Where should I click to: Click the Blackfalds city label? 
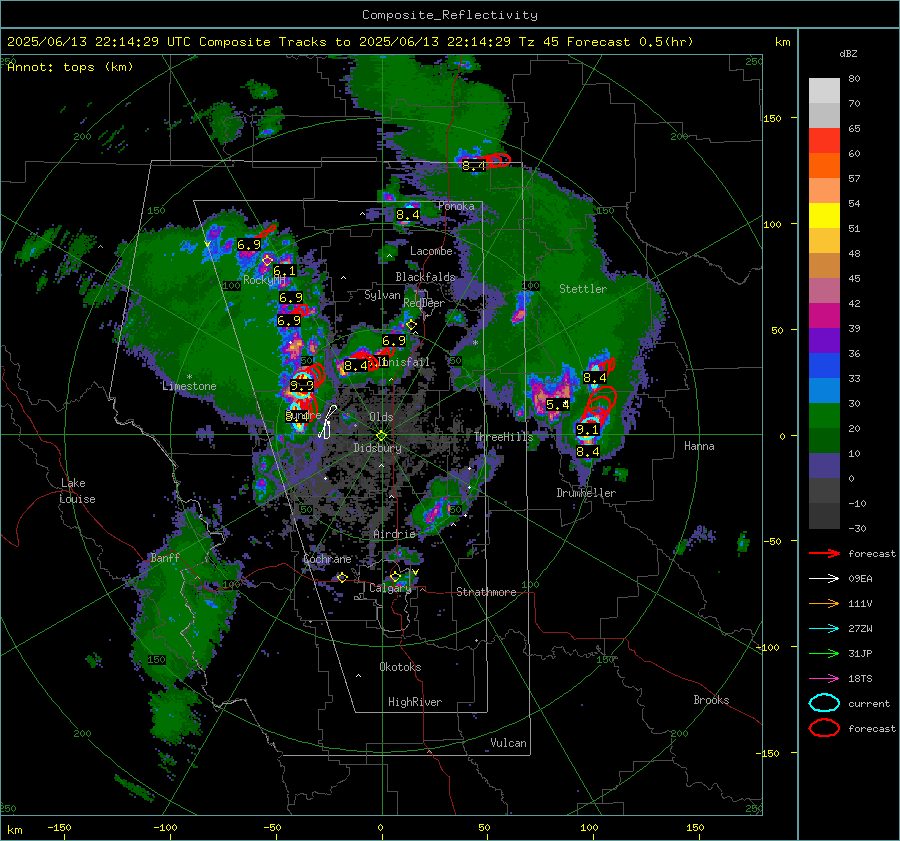(425, 277)
